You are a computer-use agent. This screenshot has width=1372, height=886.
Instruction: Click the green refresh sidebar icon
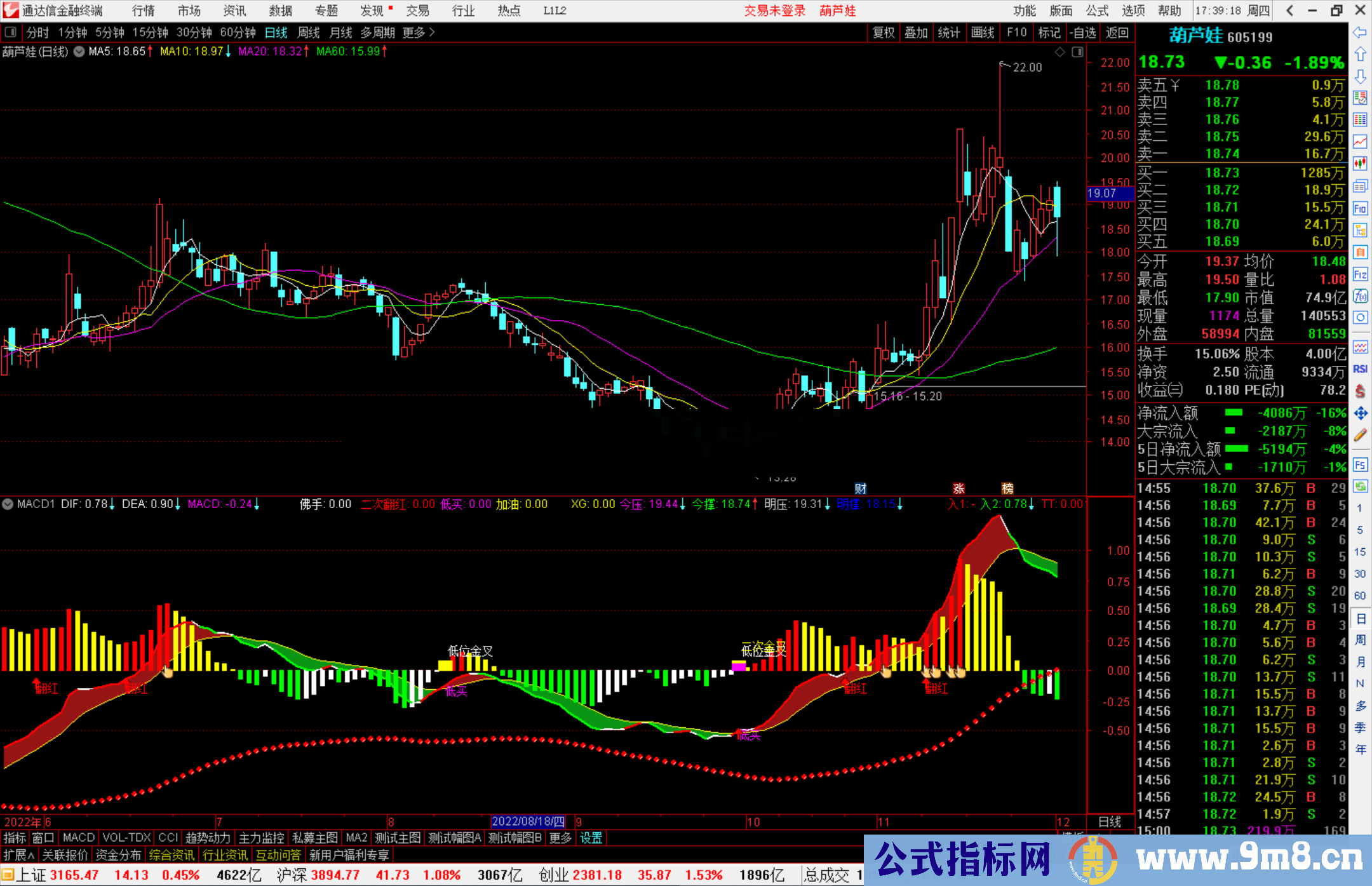click(1360, 487)
